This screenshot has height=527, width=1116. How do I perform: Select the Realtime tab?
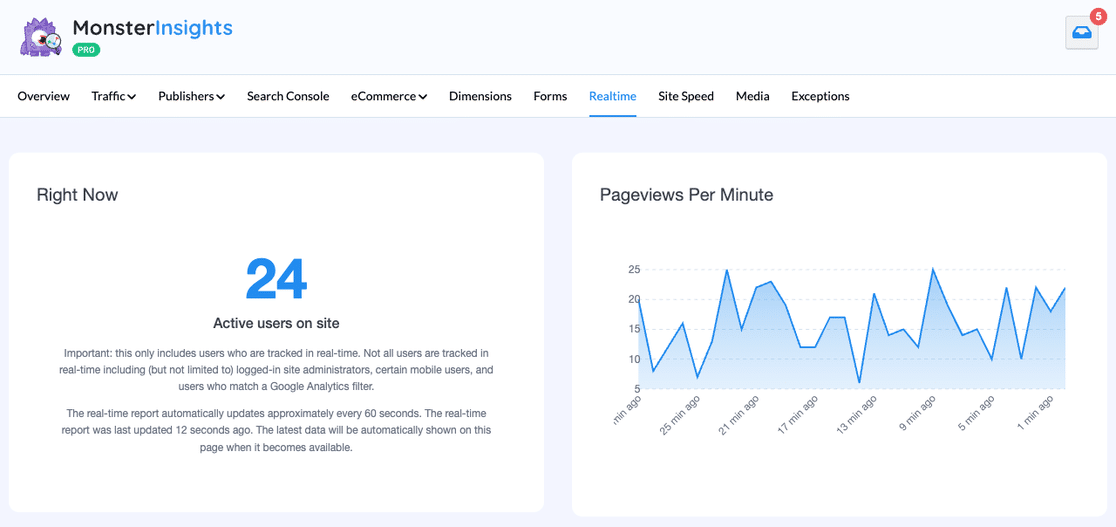(x=613, y=96)
